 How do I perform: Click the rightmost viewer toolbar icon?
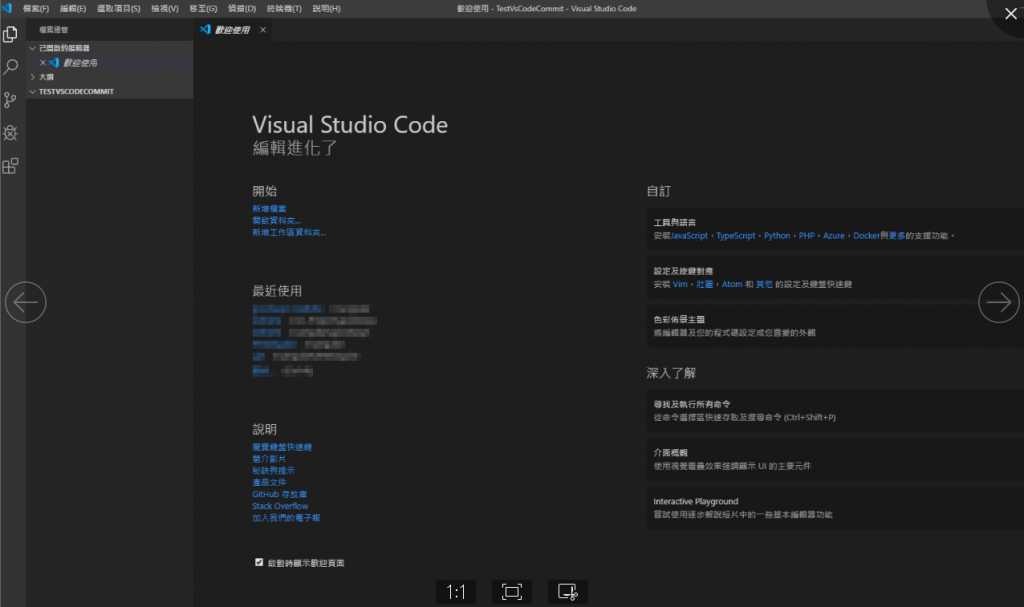tap(568, 592)
